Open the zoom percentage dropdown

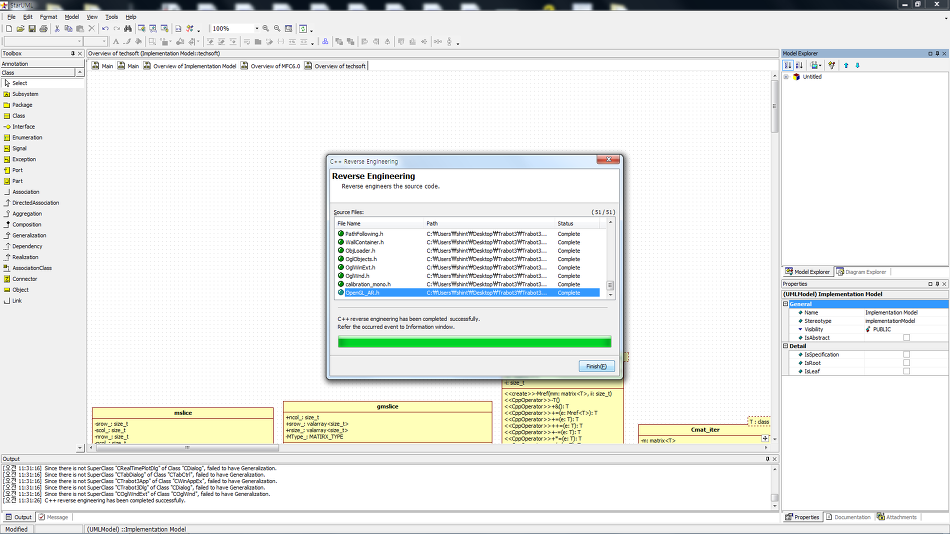pyautogui.click(x=257, y=29)
